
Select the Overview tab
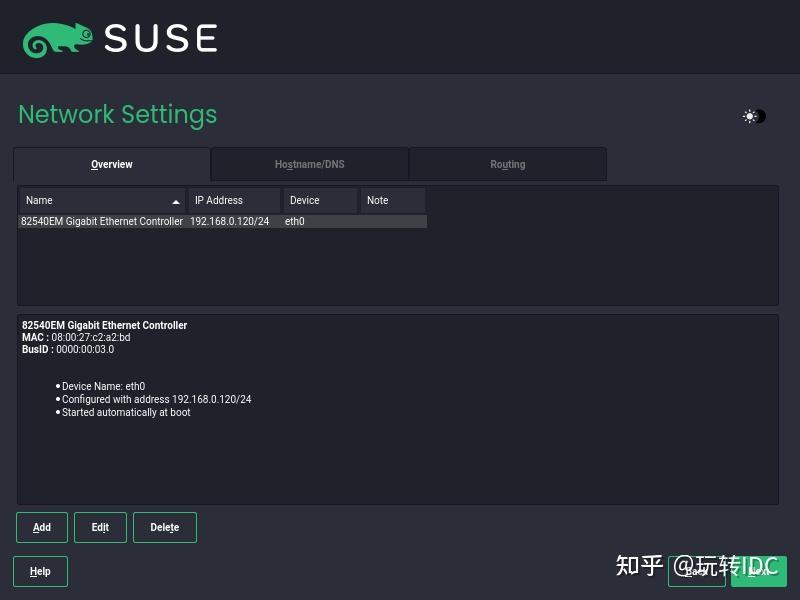pyautogui.click(x=111, y=164)
